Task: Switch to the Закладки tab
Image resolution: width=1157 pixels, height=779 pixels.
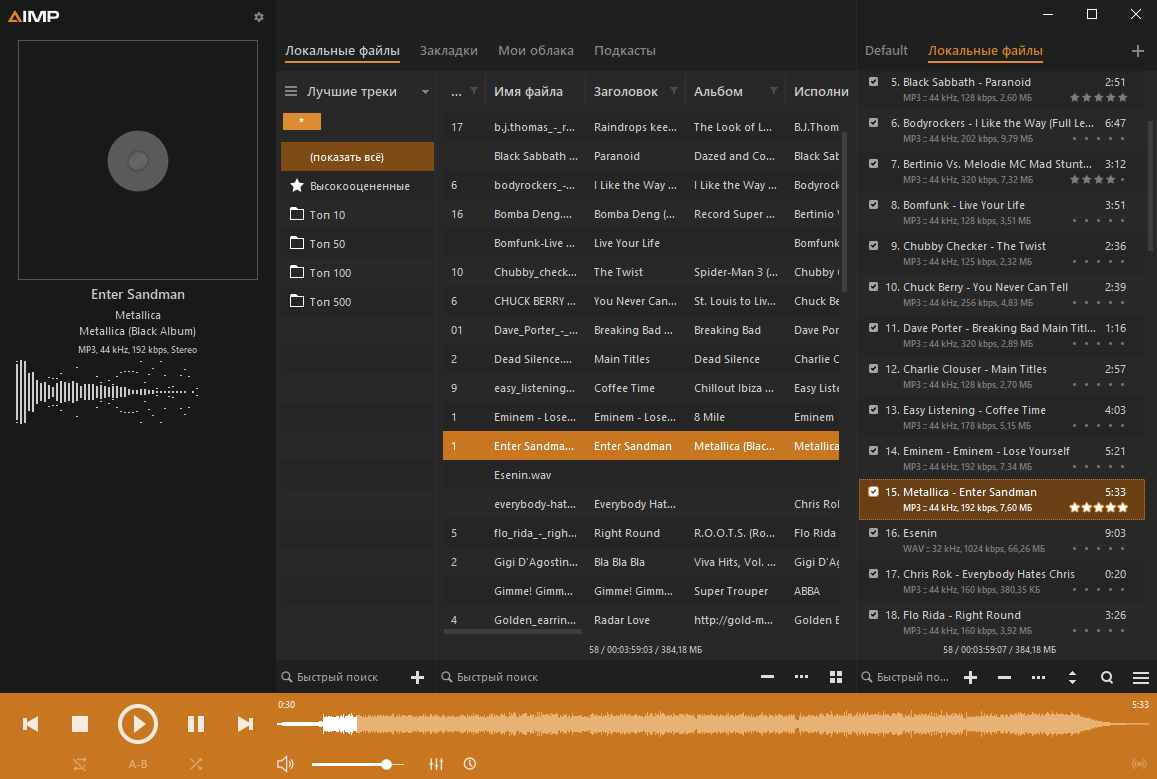Action: click(x=449, y=51)
